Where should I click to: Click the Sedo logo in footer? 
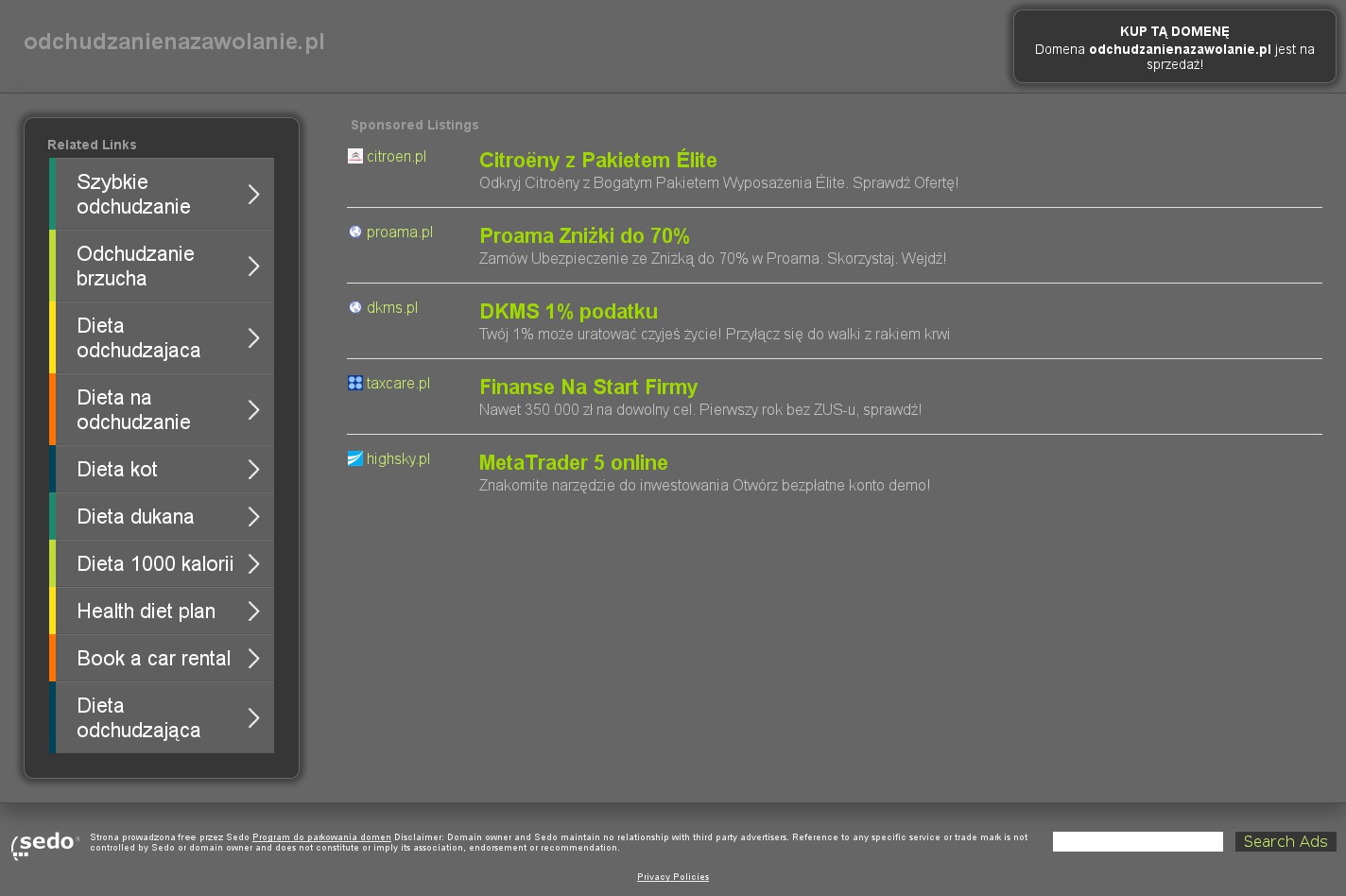tap(45, 844)
